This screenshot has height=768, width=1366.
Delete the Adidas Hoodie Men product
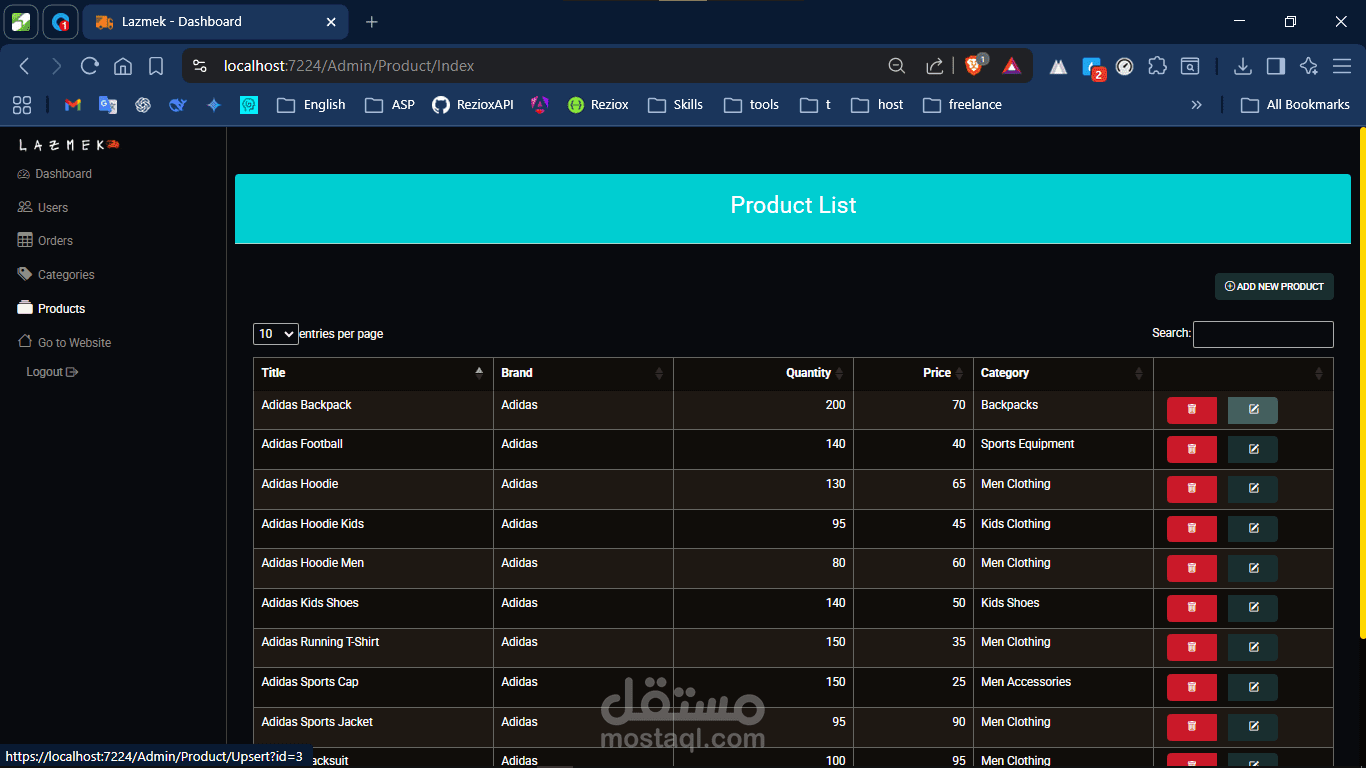pyautogui.click(x=1192, y=568)
